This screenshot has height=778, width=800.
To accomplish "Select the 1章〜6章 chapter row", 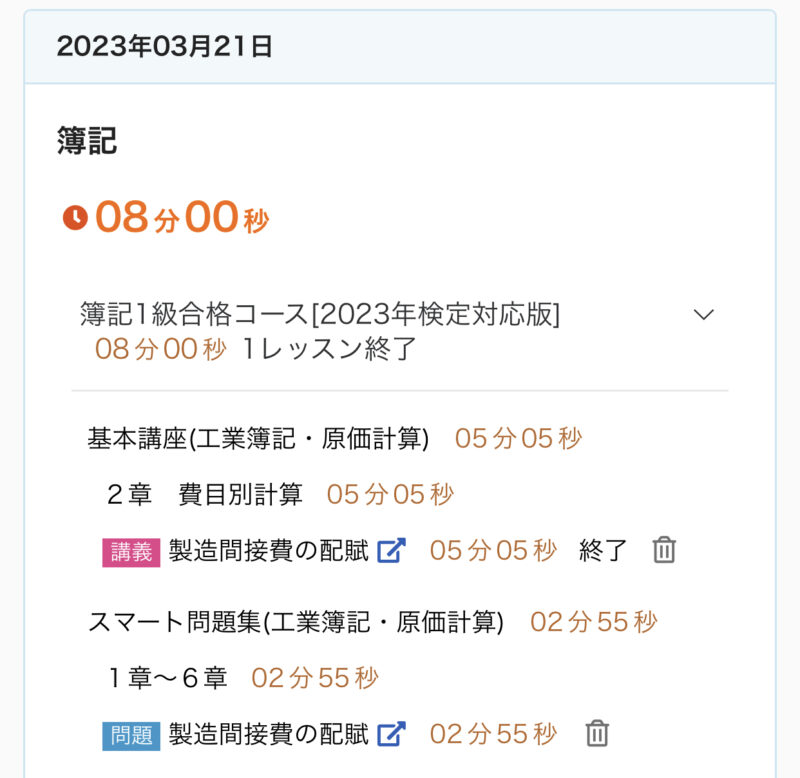I will coord(168,678).
